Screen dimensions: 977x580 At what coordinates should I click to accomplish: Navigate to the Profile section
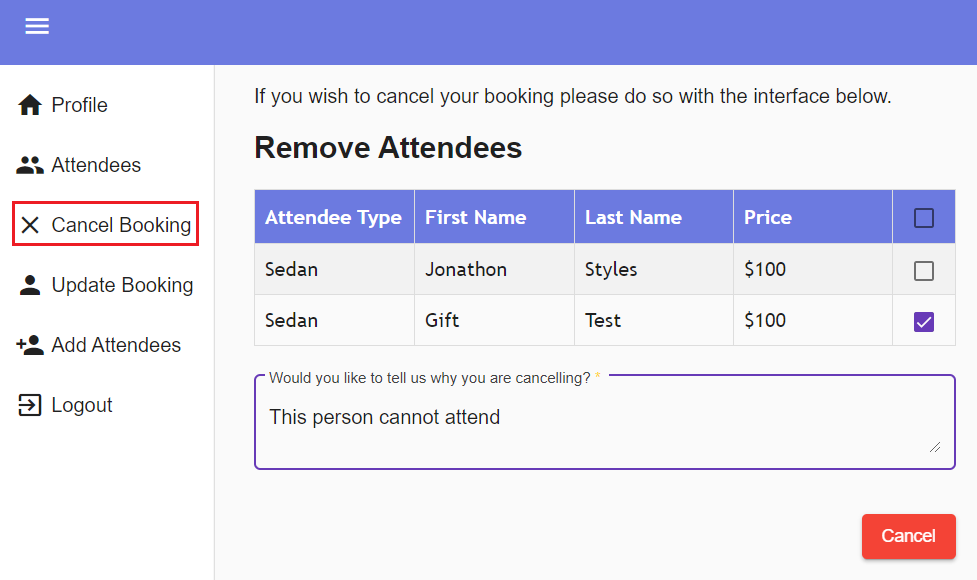(79, 104)
